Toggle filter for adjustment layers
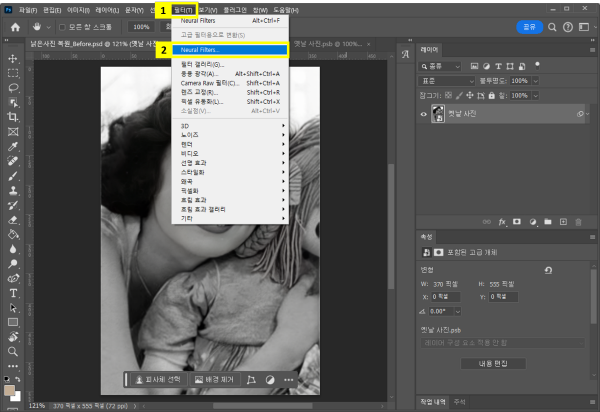600x412 pixels. click(486, 66)
